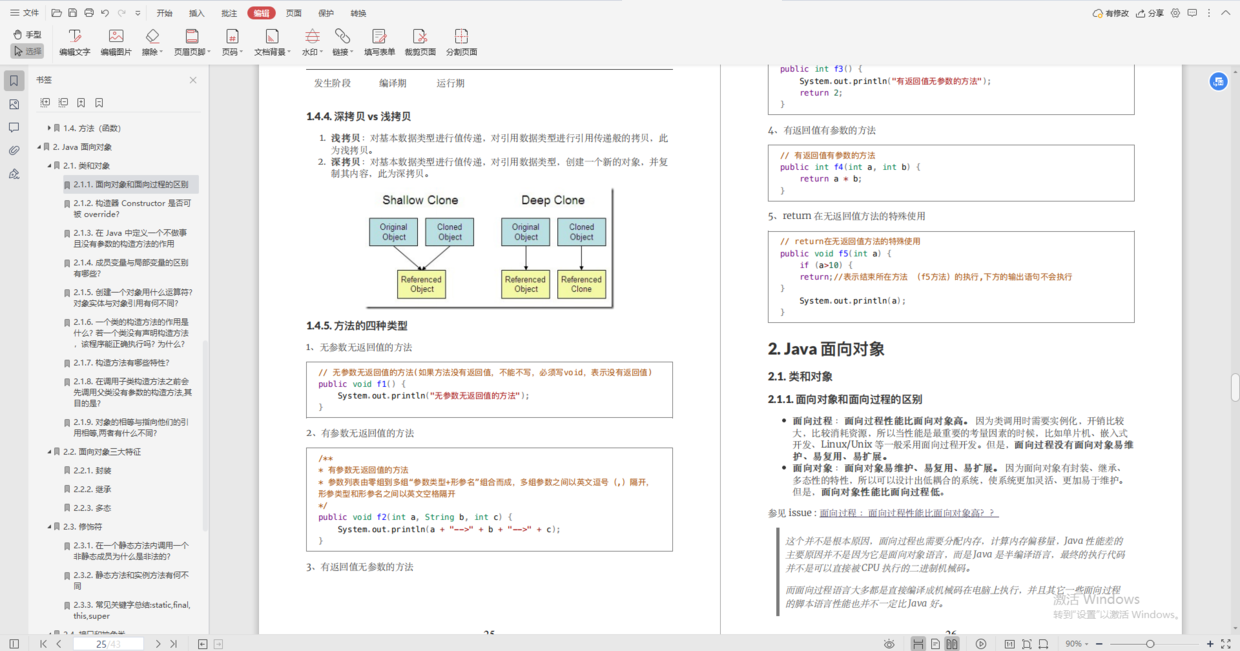Jump to the last page

pos(173,644)
